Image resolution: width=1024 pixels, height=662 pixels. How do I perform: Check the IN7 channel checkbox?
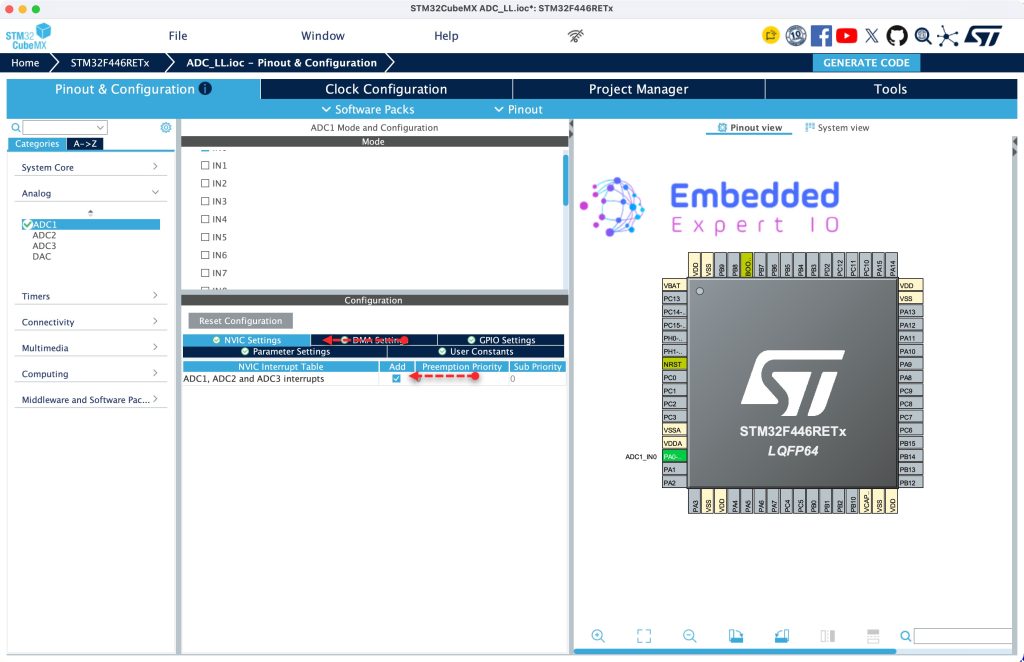pyautogui.click(x=205, y=273)
